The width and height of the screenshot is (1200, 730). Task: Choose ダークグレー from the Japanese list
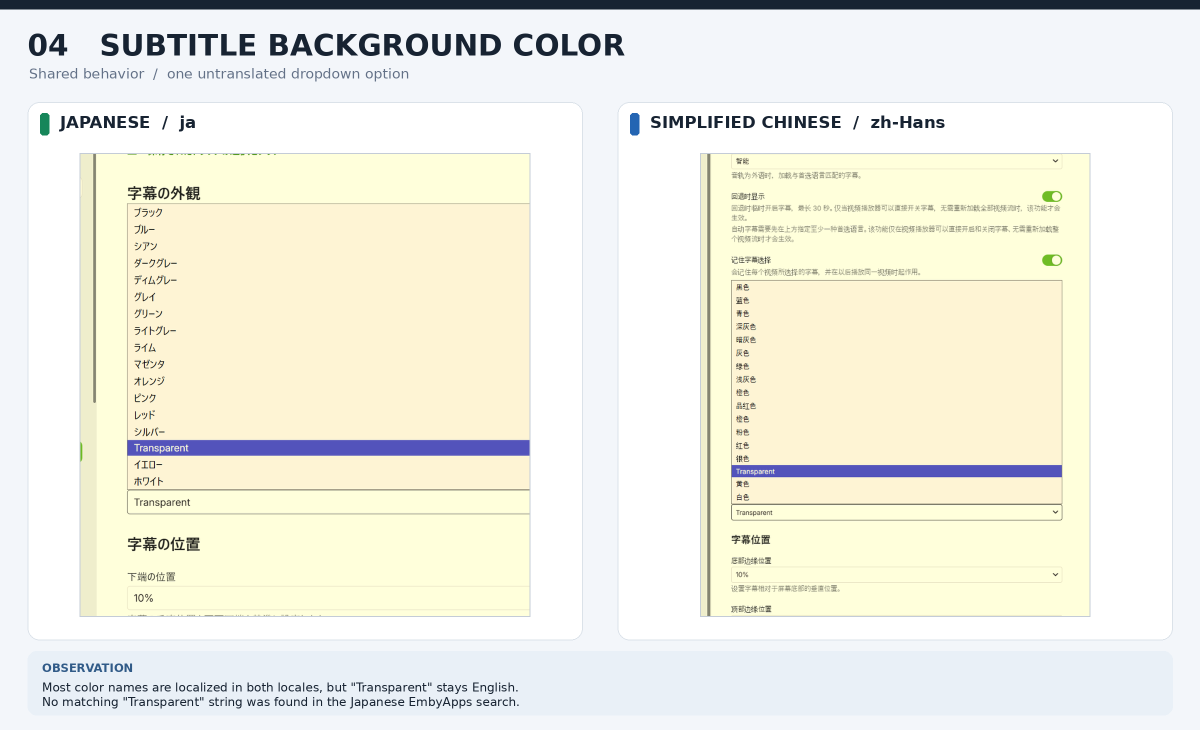pos(329,264)
